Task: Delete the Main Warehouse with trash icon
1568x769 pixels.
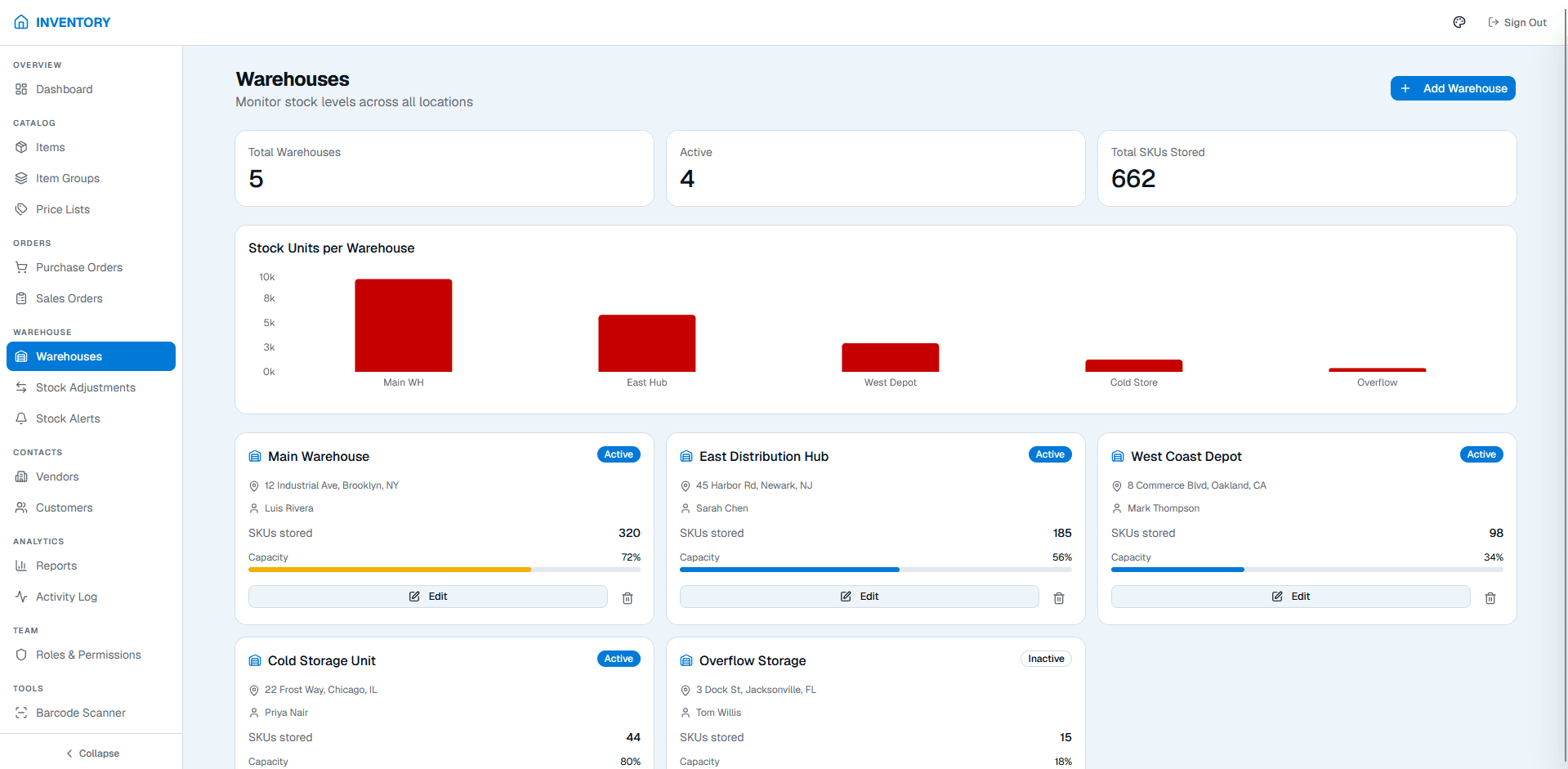Action: click(x=628, y=598)
